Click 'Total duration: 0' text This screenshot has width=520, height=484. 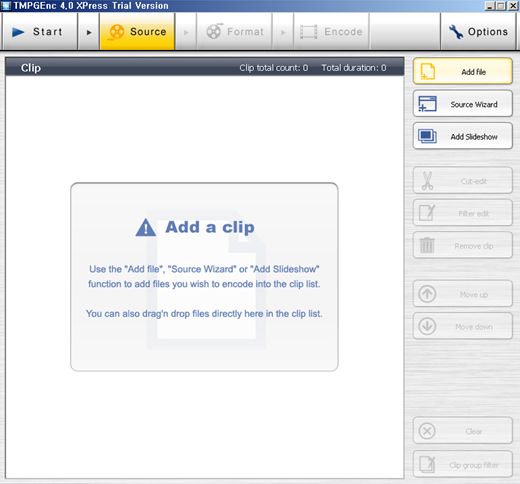coord(354,68)
